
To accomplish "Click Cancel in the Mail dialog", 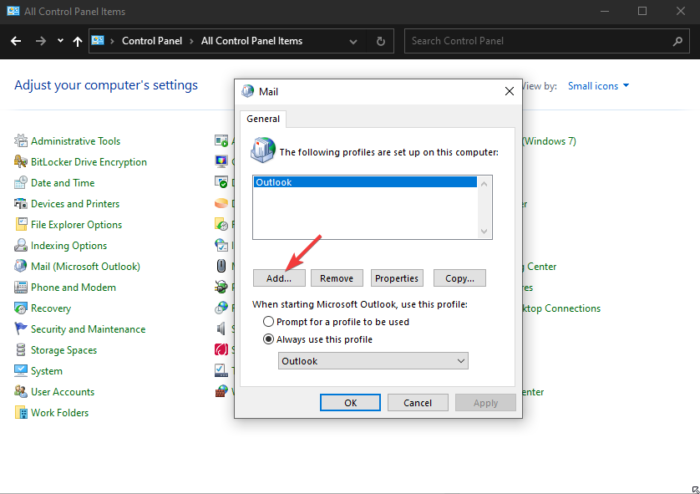I will 418,403.
